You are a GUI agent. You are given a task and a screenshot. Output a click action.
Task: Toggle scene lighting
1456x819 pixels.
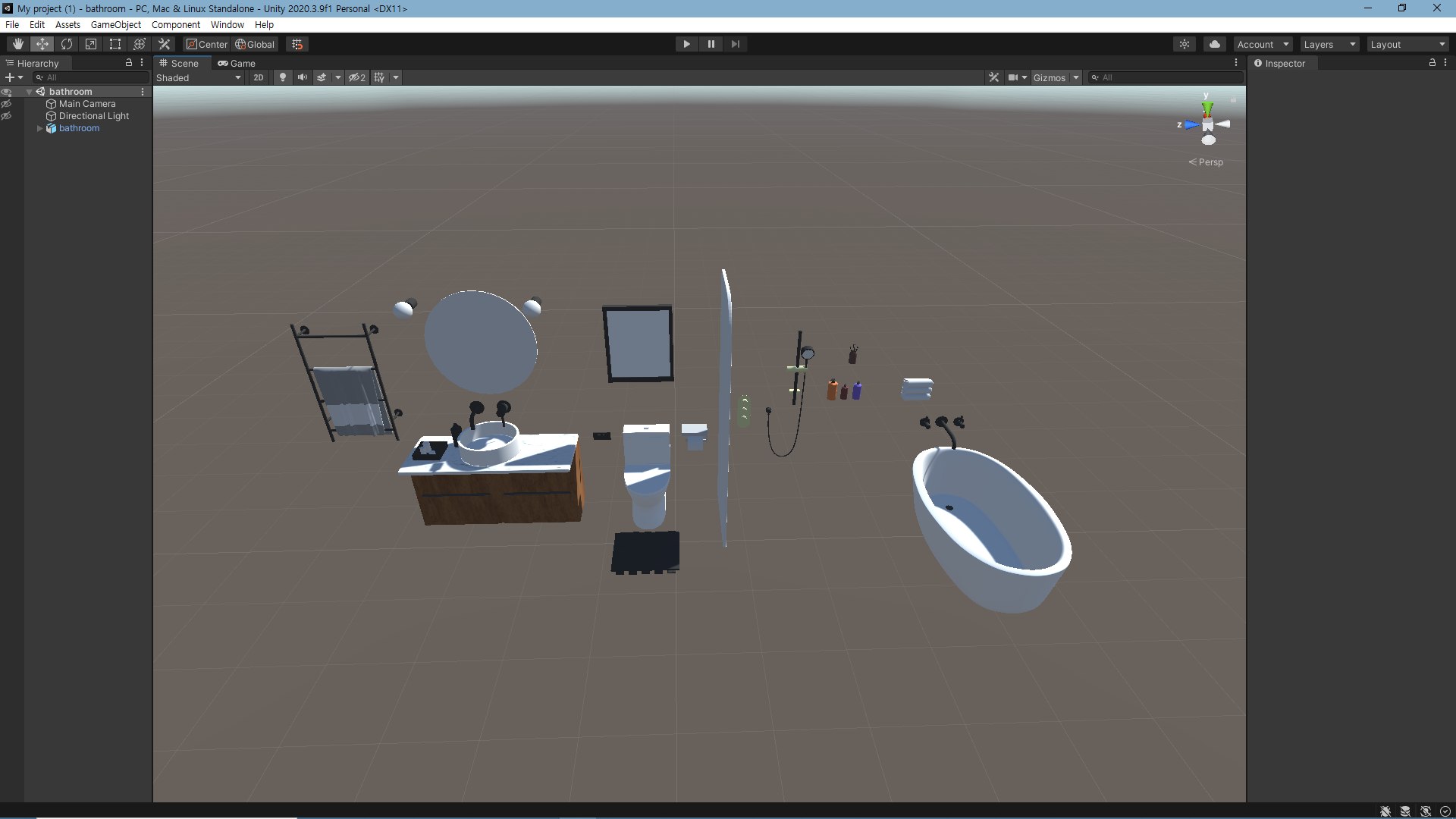click(283, 77)
